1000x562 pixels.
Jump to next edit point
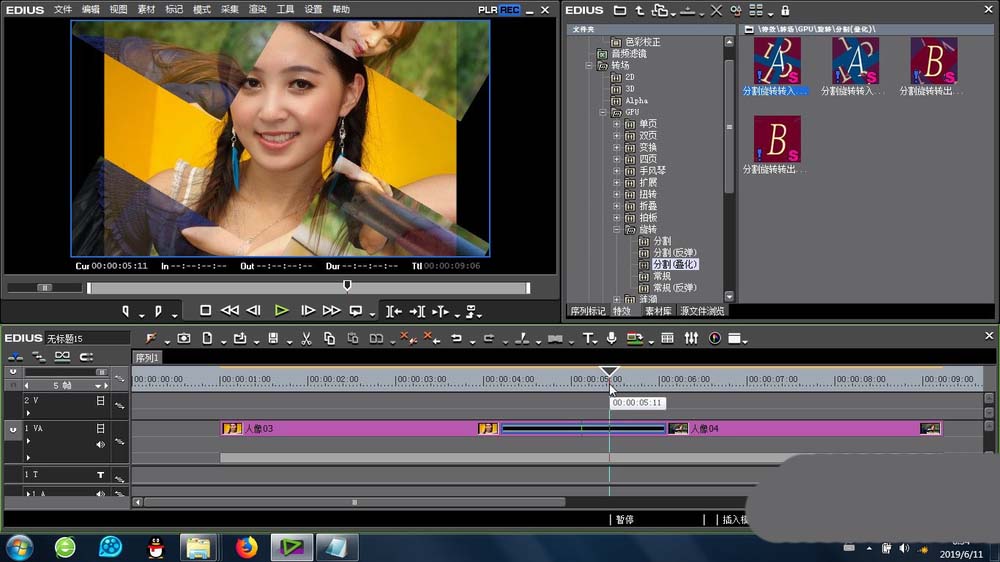pos(417,311)
